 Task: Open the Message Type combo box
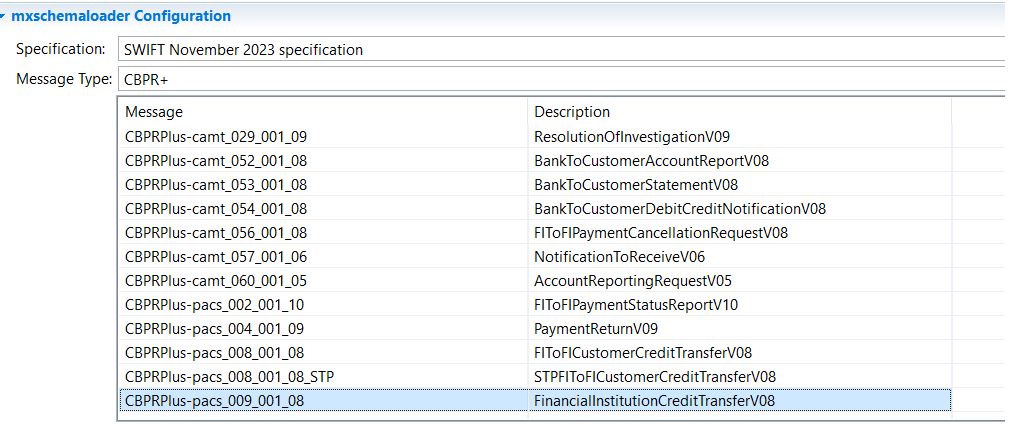point(560,80)
